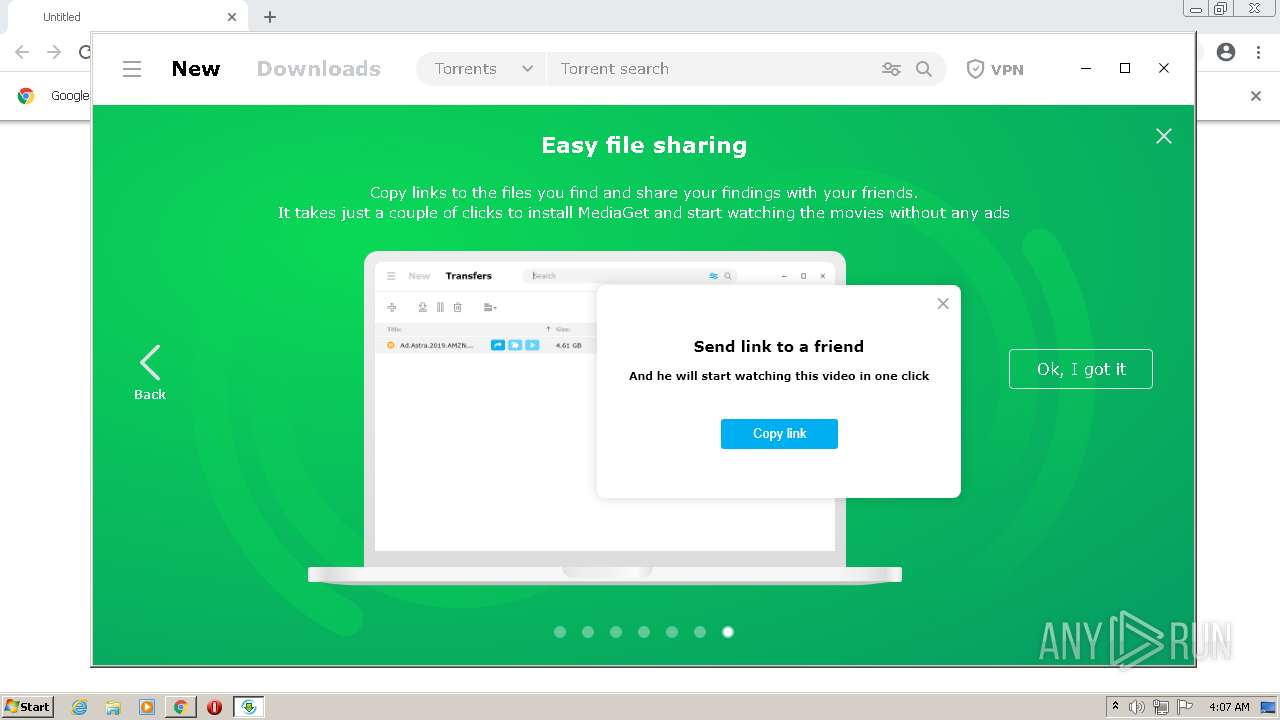Jump to the fifth tutorial slide dot

[672, 632]
